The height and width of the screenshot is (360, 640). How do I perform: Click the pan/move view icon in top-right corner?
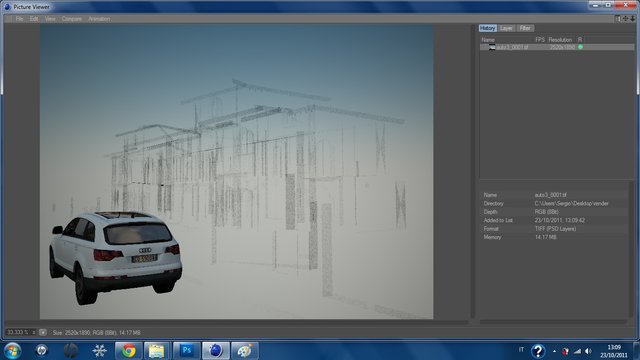coord(625,18)
